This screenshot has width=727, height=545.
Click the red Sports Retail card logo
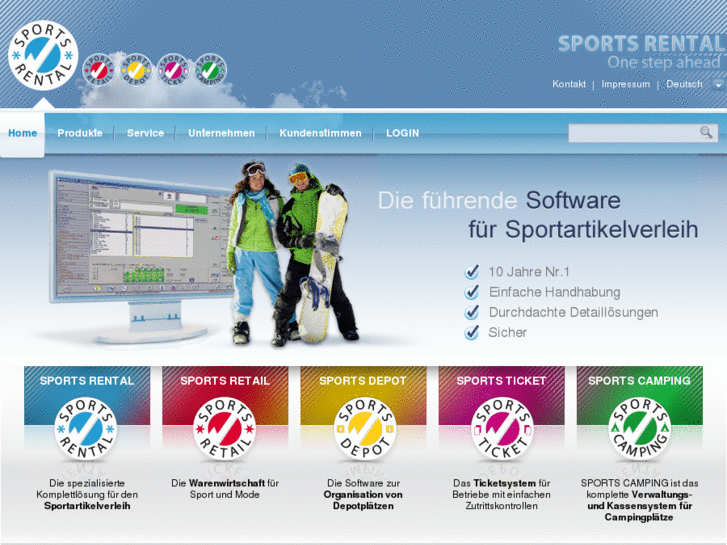pyautogui.click(x=224, y=429)
